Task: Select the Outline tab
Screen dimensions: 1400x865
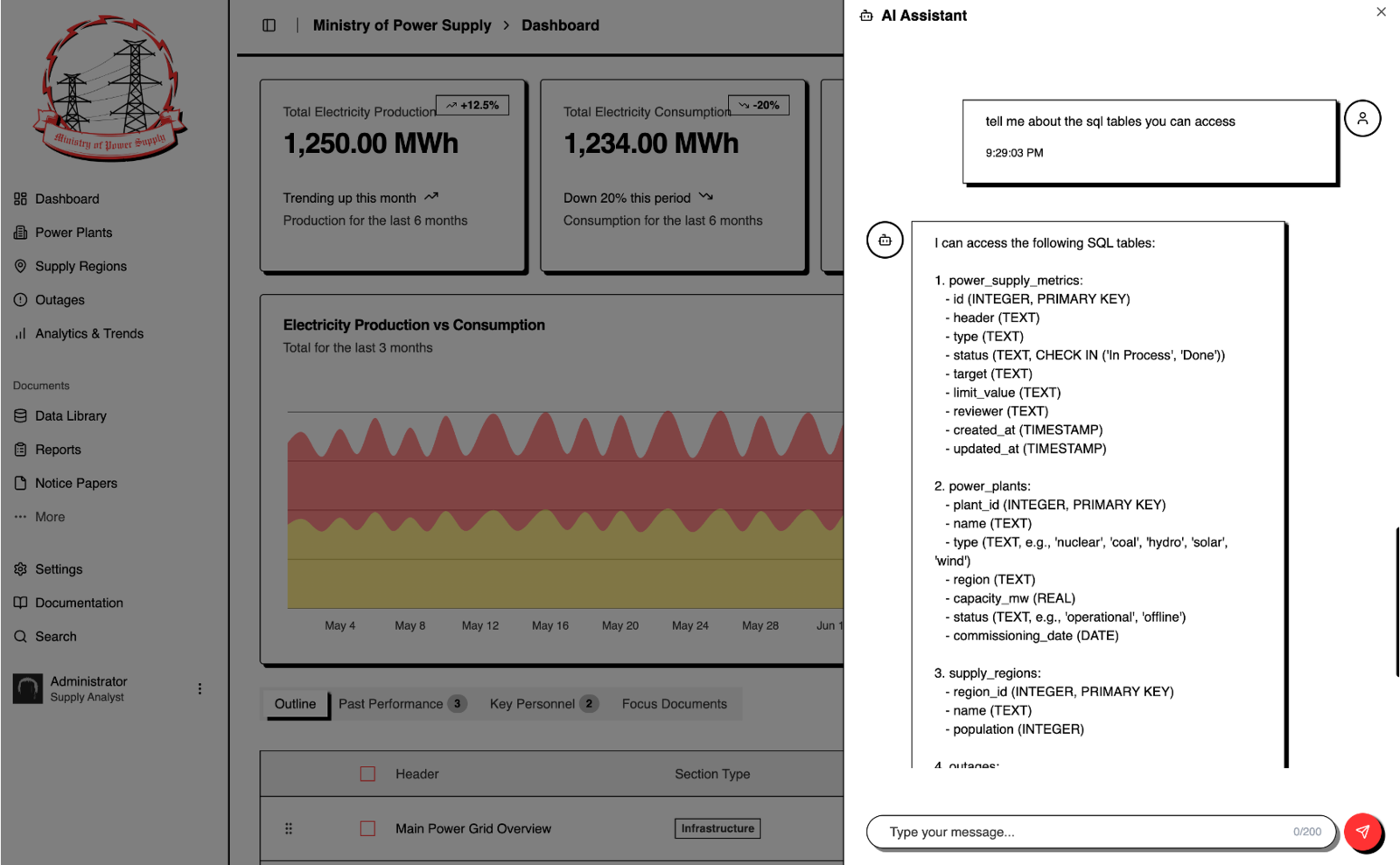Action: pyautogui.click(x=296, y=704)
